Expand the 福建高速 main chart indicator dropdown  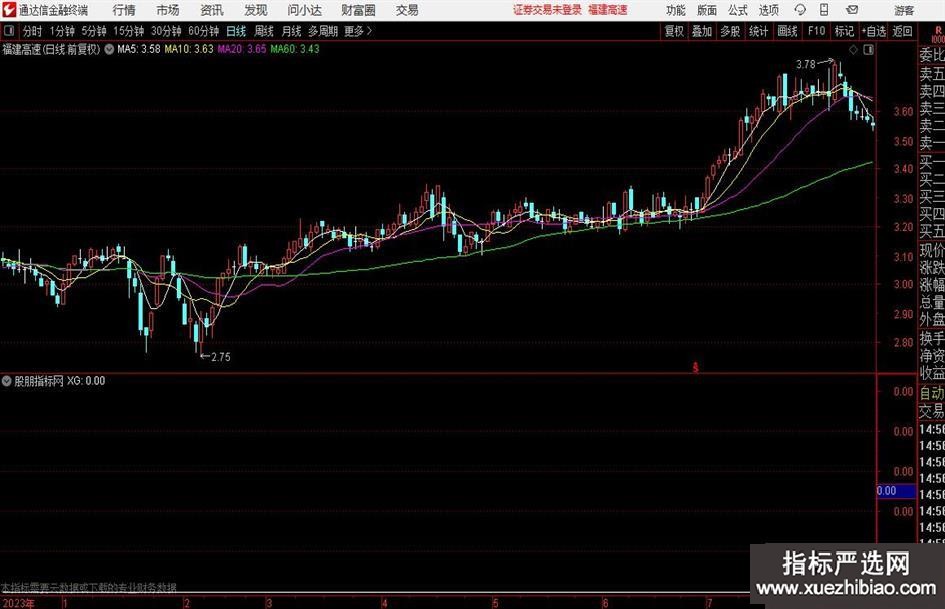tap(109, 49)
